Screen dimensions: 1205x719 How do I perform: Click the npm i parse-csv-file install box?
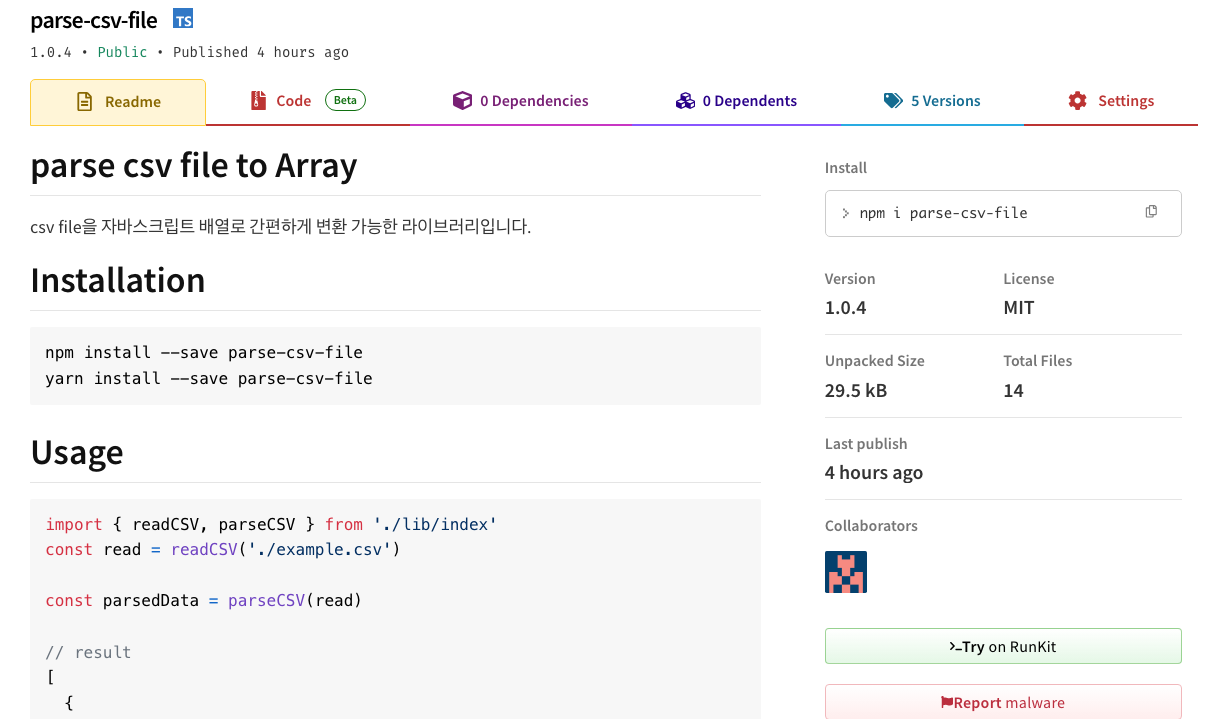990,213
